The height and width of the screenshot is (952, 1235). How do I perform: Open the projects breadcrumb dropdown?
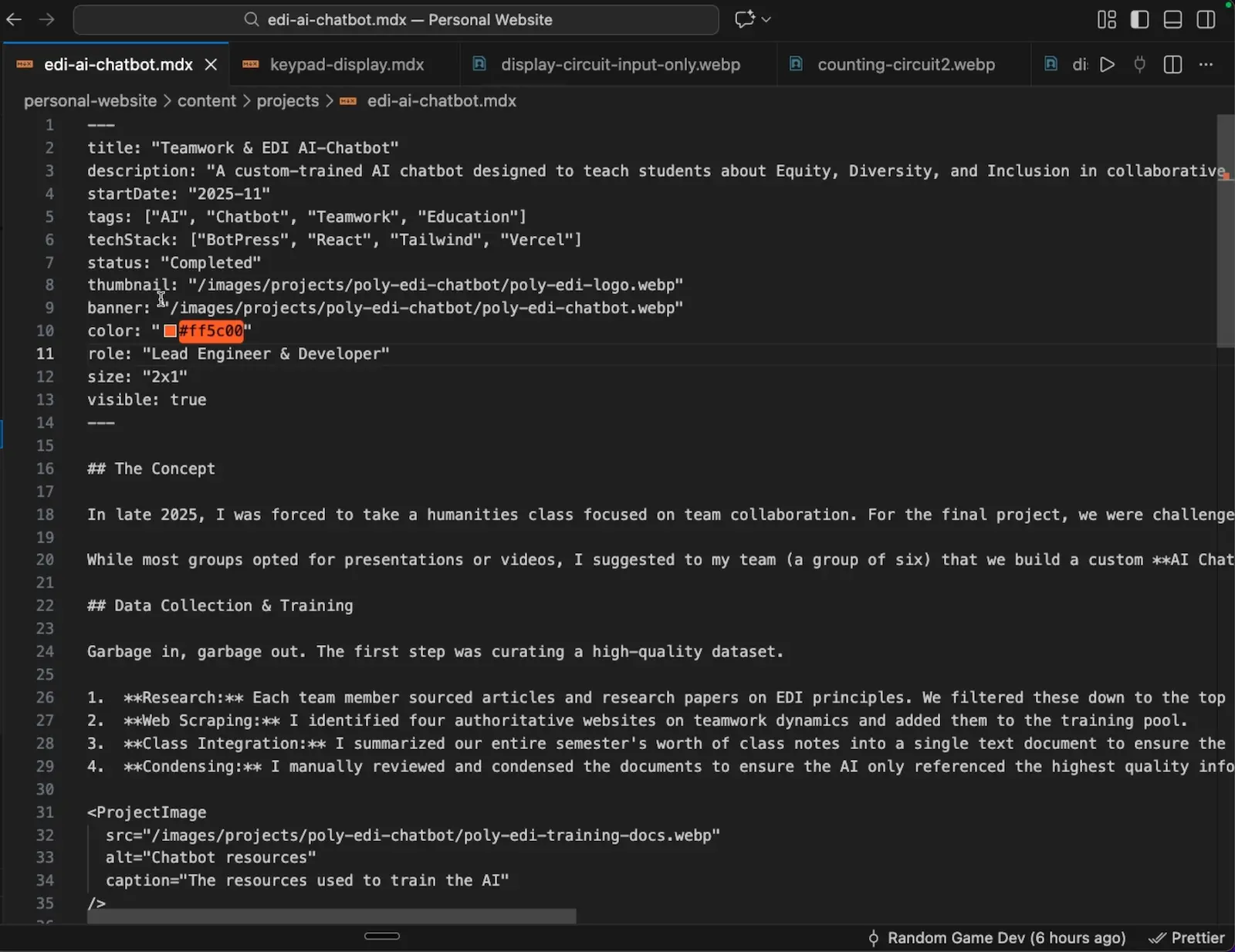[x=286, y=101]
